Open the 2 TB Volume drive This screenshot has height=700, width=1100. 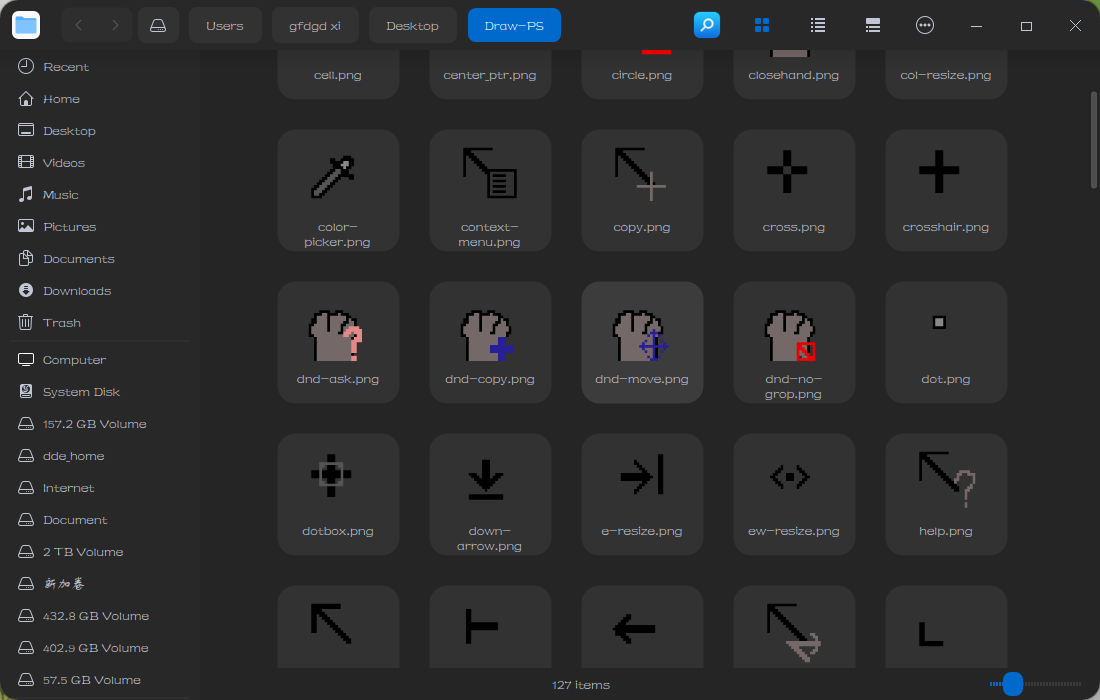click(x=83, y=552)
